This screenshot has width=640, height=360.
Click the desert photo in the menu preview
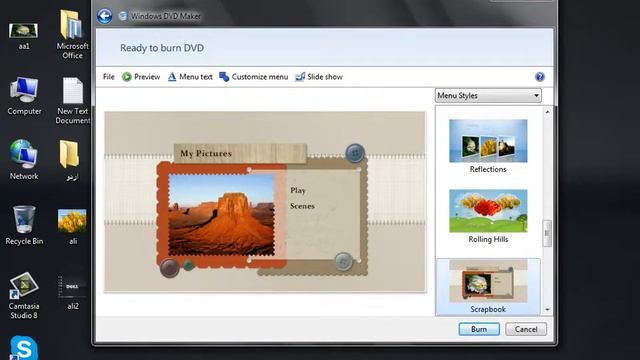pyautogui.click(x=222, y=215)
